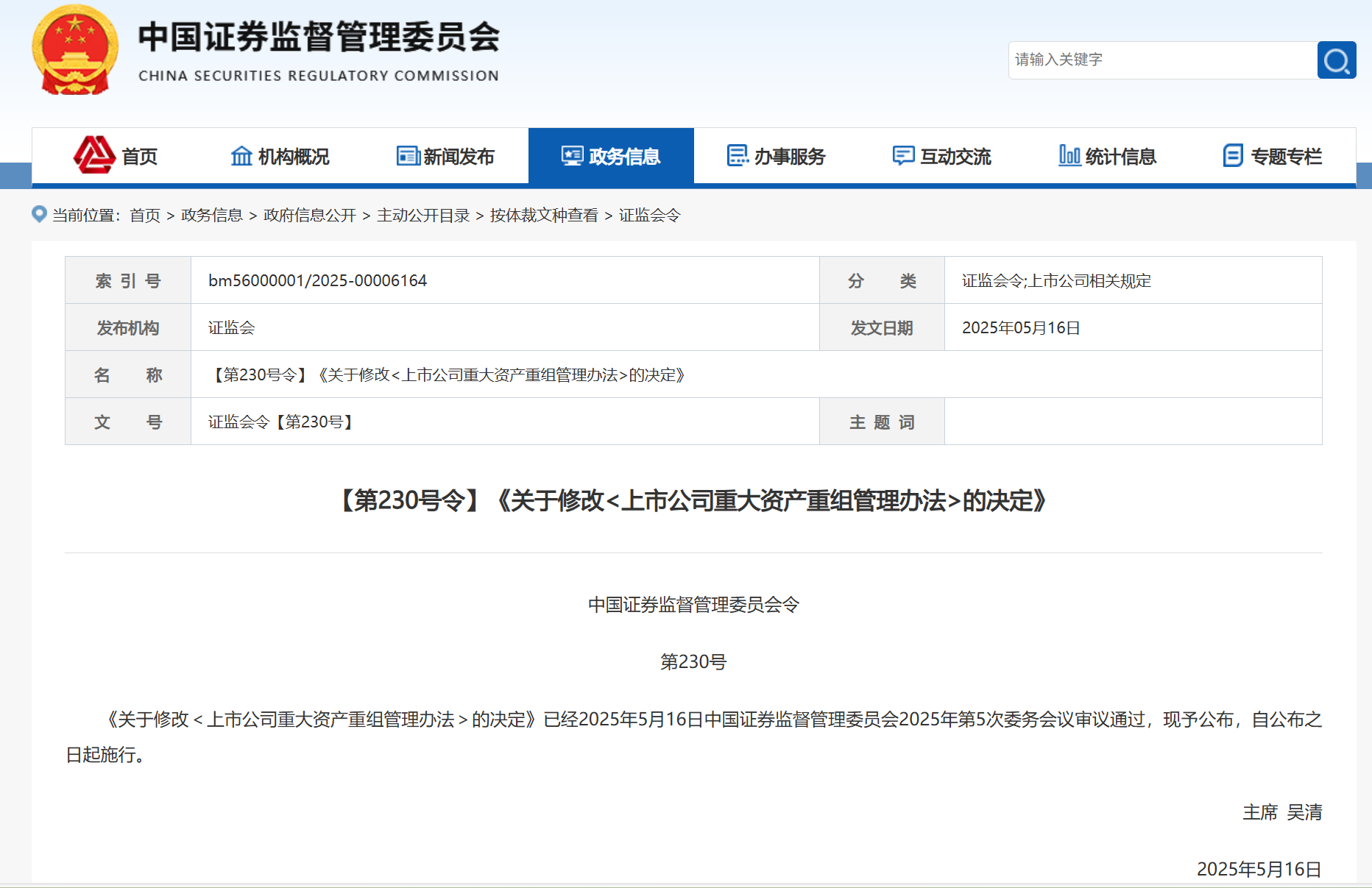Click the document icon for 专题专栏
Screen dimensions: 1372x888
pyautogui.click(x=1234, y=156)
